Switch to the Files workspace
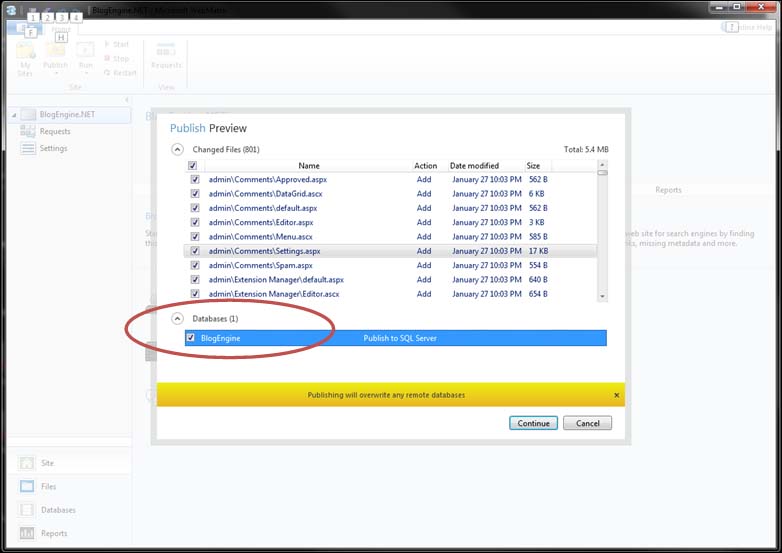 48,486
